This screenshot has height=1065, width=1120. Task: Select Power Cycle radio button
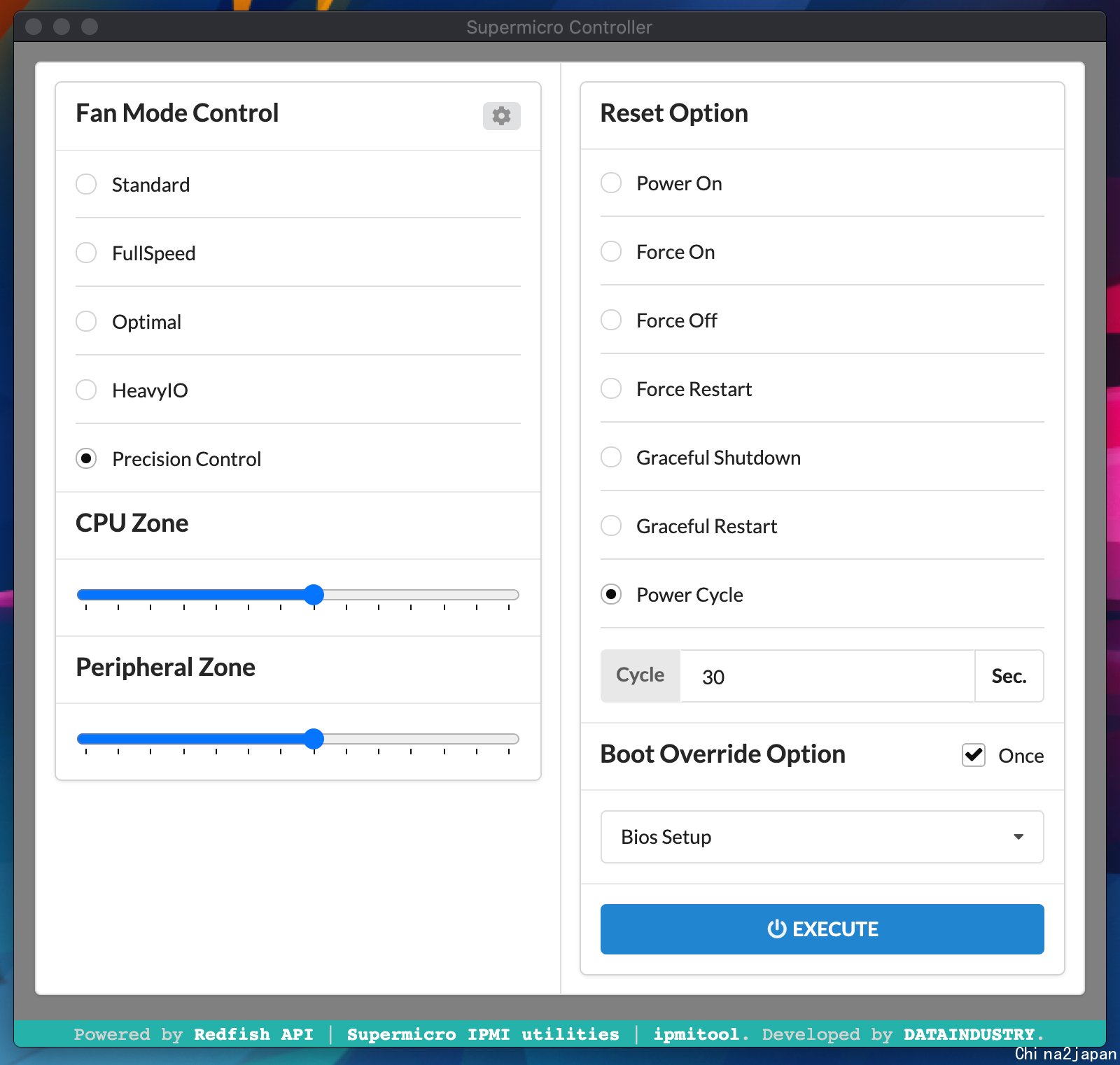click(611, 594)
